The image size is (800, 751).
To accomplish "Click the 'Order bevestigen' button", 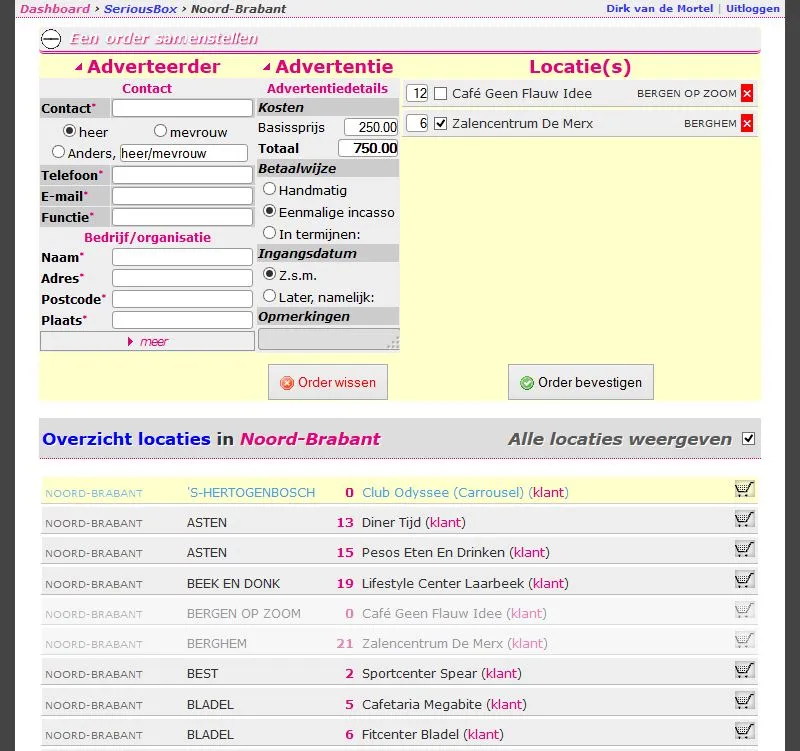I will [581, 382].
